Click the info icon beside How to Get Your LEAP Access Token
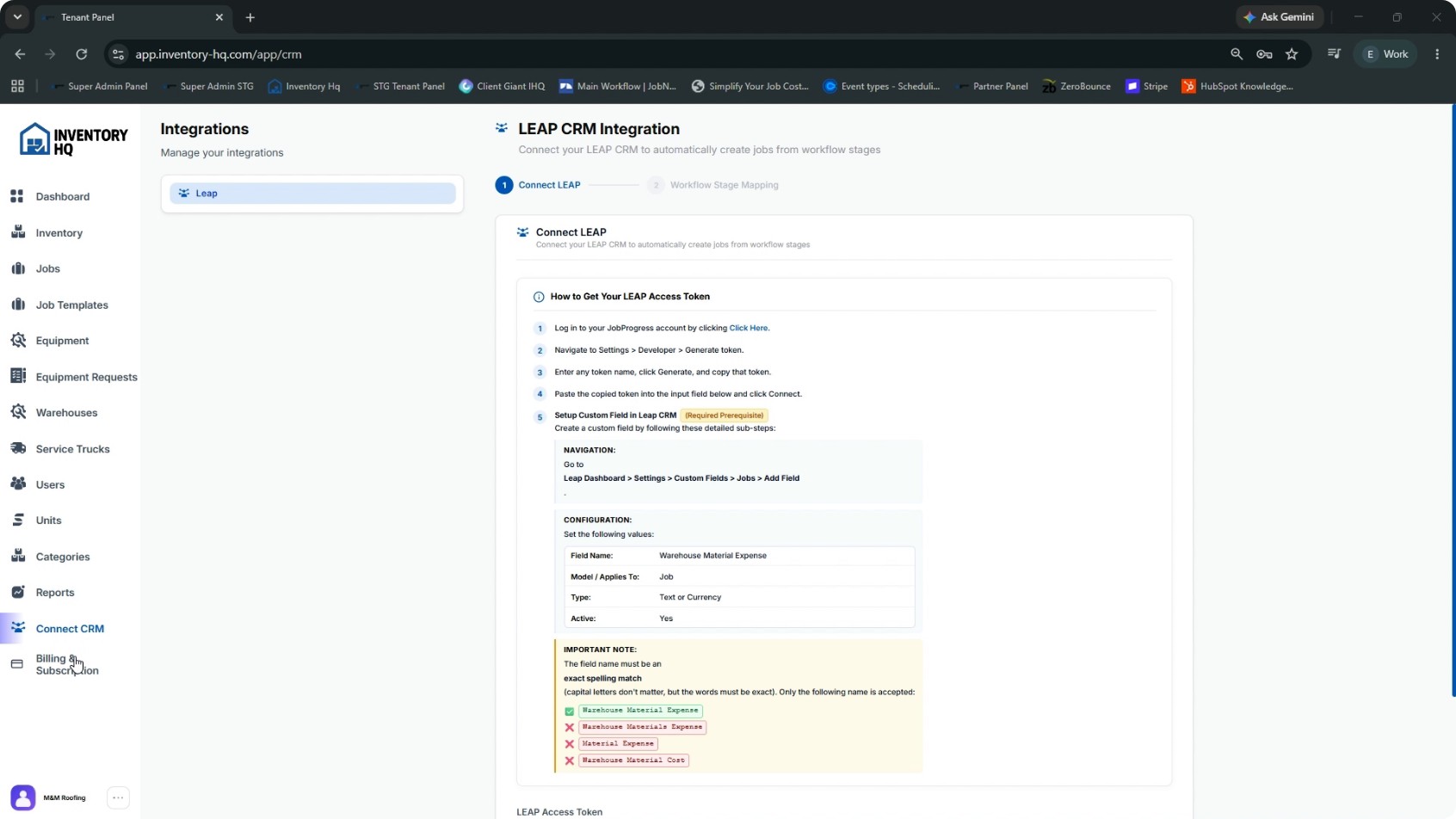 pyautogui.click(x=539, y=297)
